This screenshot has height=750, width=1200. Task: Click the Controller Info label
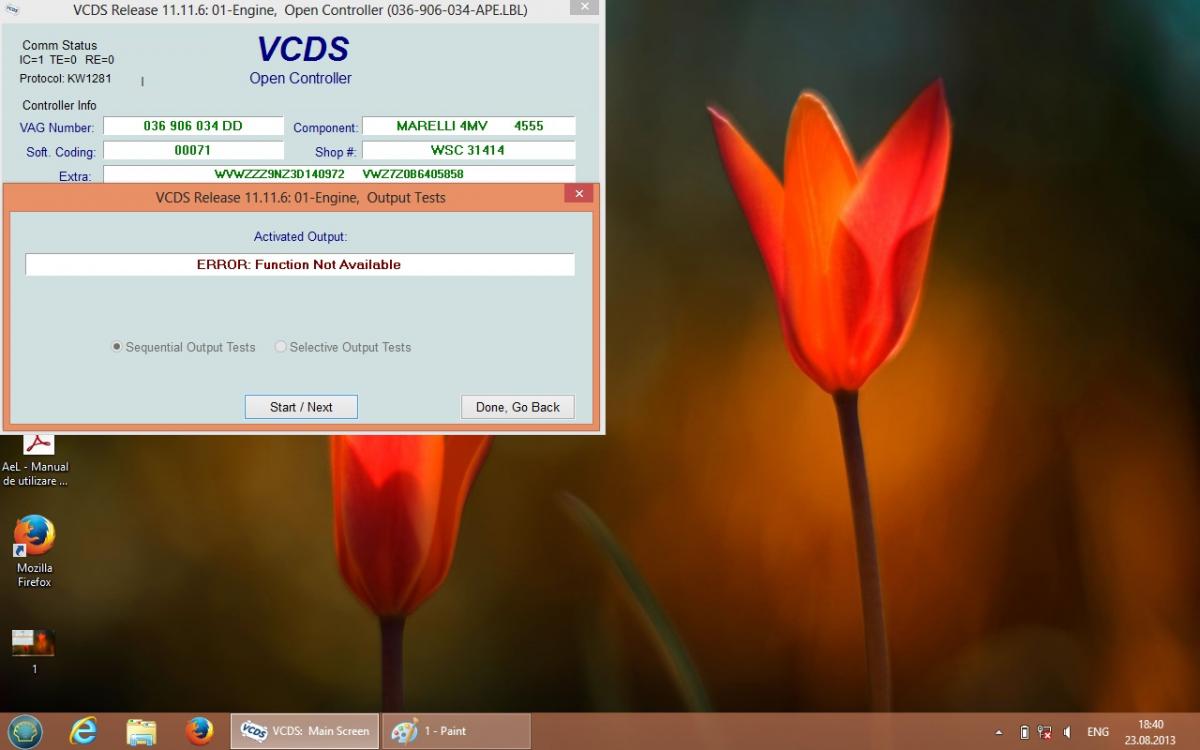[x=60, y=105]
